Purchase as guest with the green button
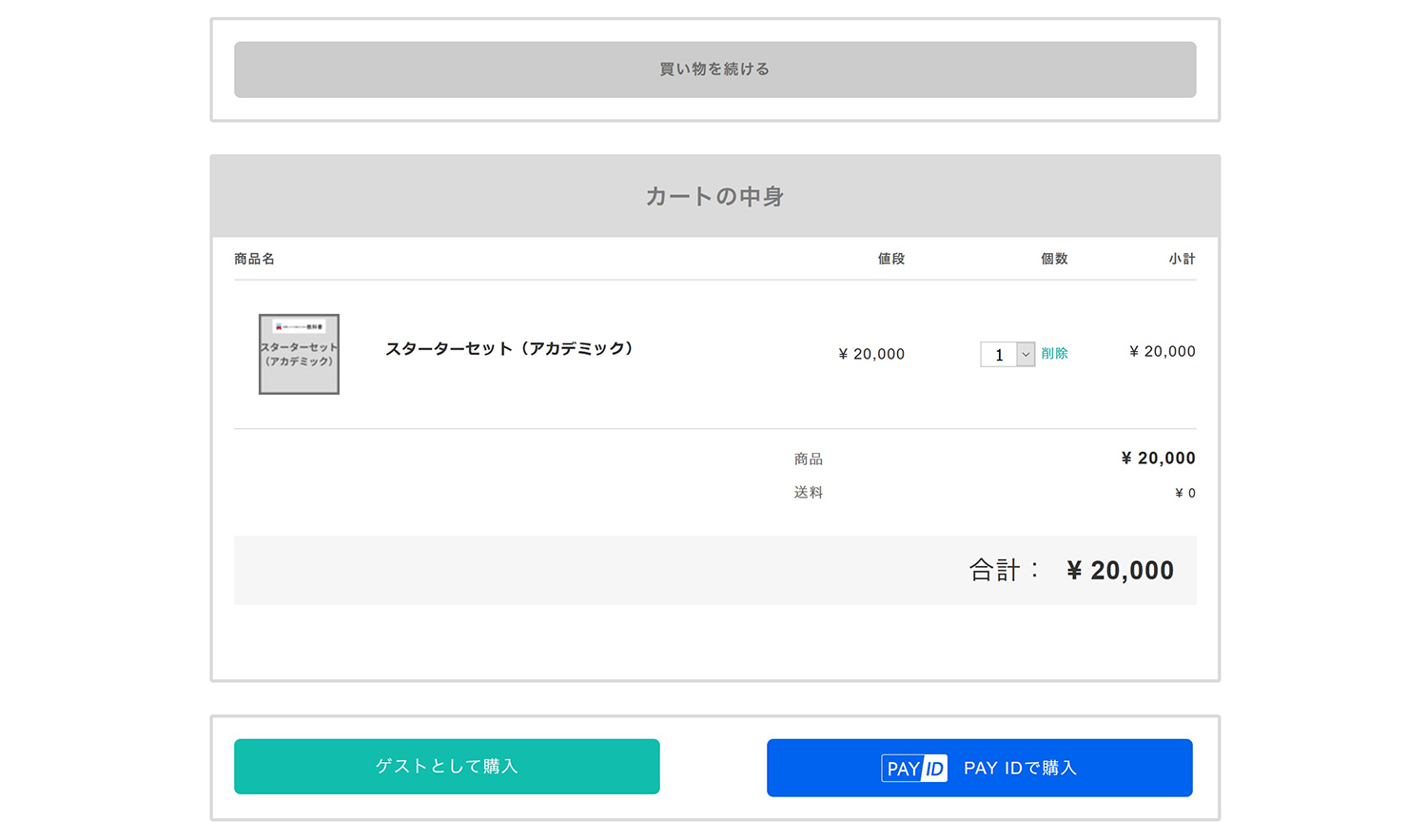This screenshot has height=840, width=1427. pos(447,766)
